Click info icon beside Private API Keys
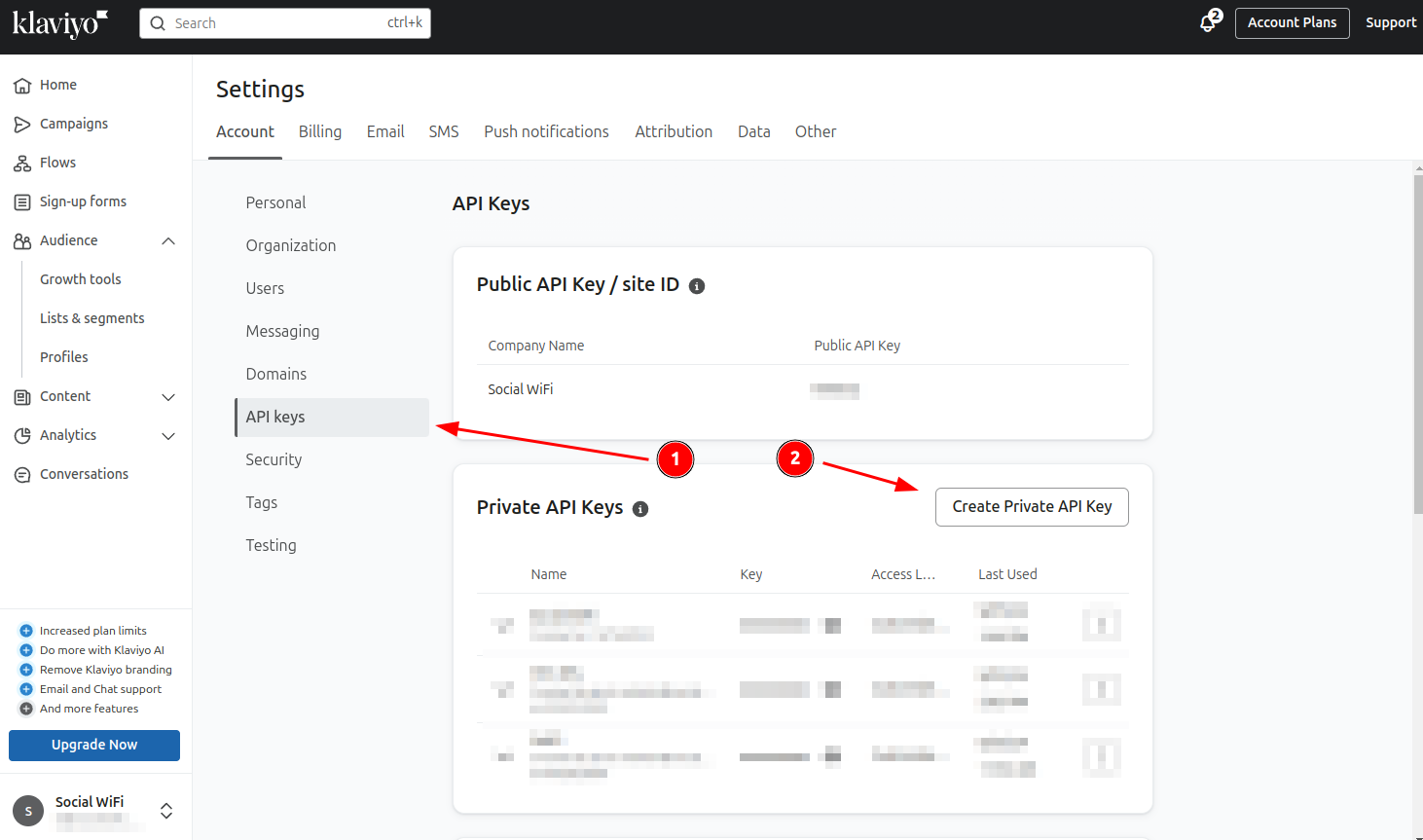Screen dimensions: 1423x840 point(640,509)
